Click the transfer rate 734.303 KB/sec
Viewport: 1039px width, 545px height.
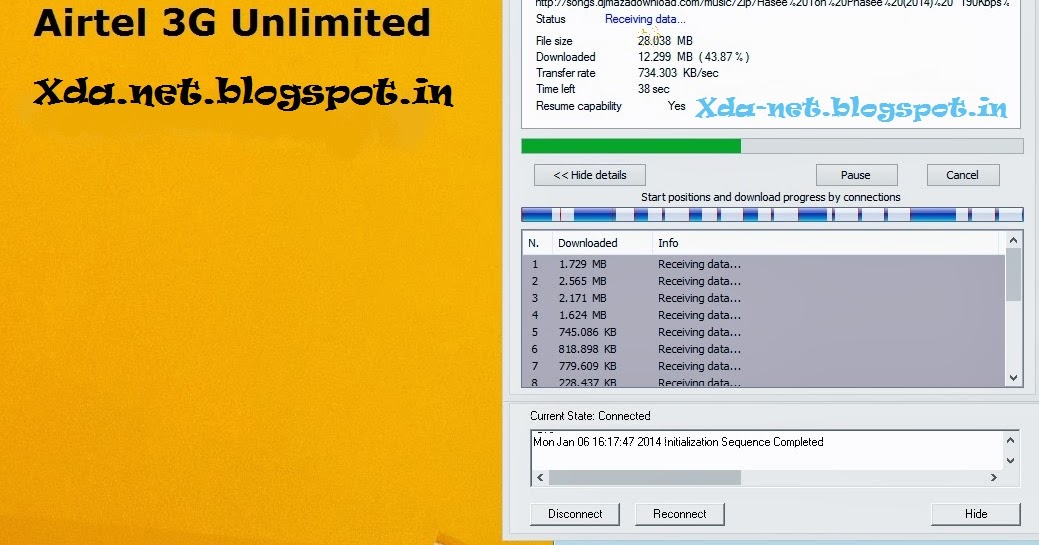[x=678, y=73]
